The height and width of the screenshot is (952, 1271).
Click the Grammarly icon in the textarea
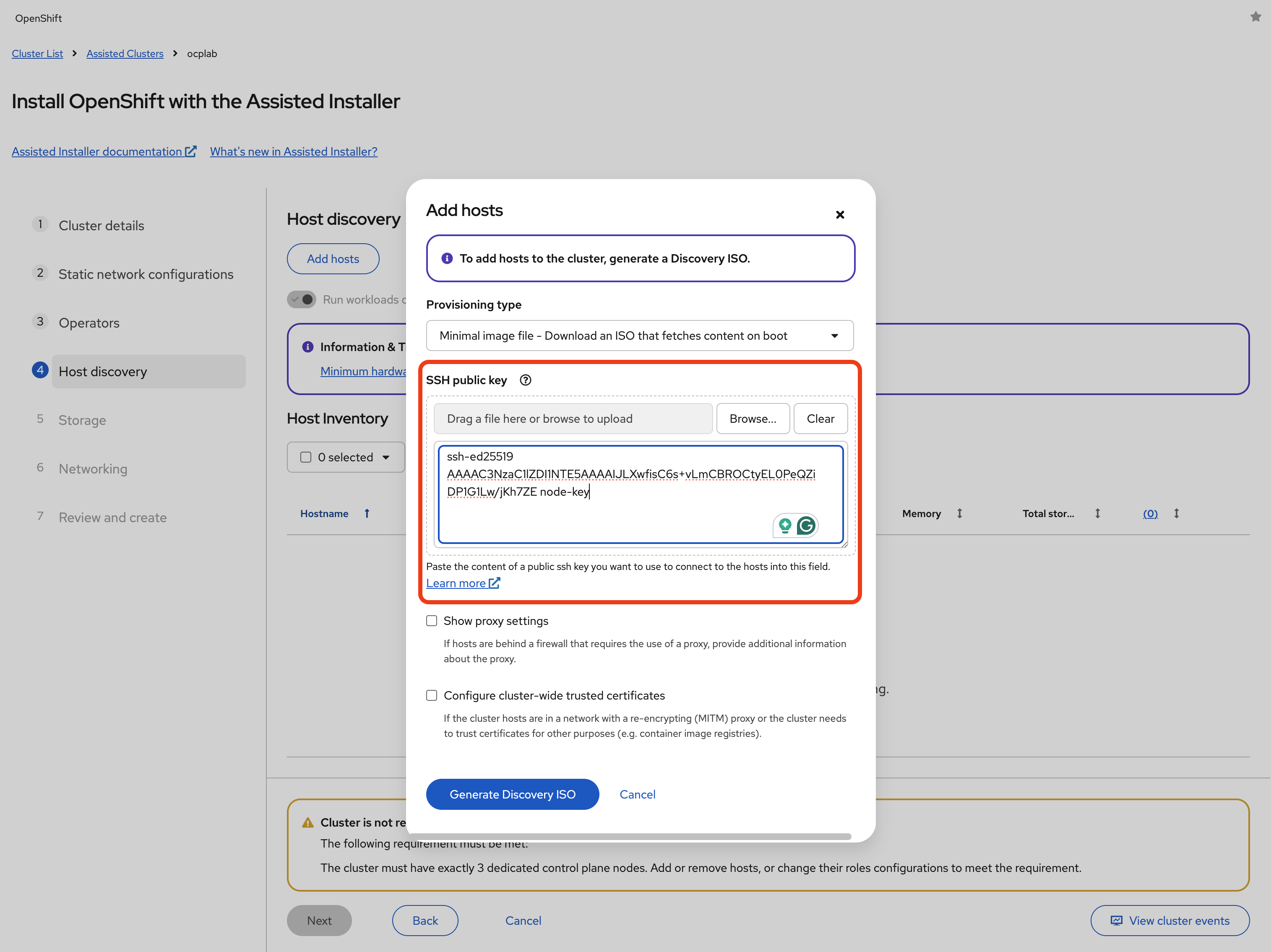click(x=806, y=525)
